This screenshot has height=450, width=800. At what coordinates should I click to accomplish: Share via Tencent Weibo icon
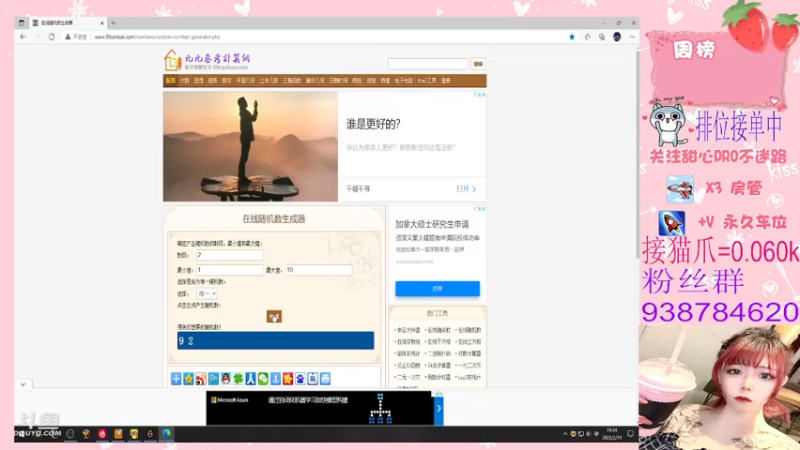point(213,378)
